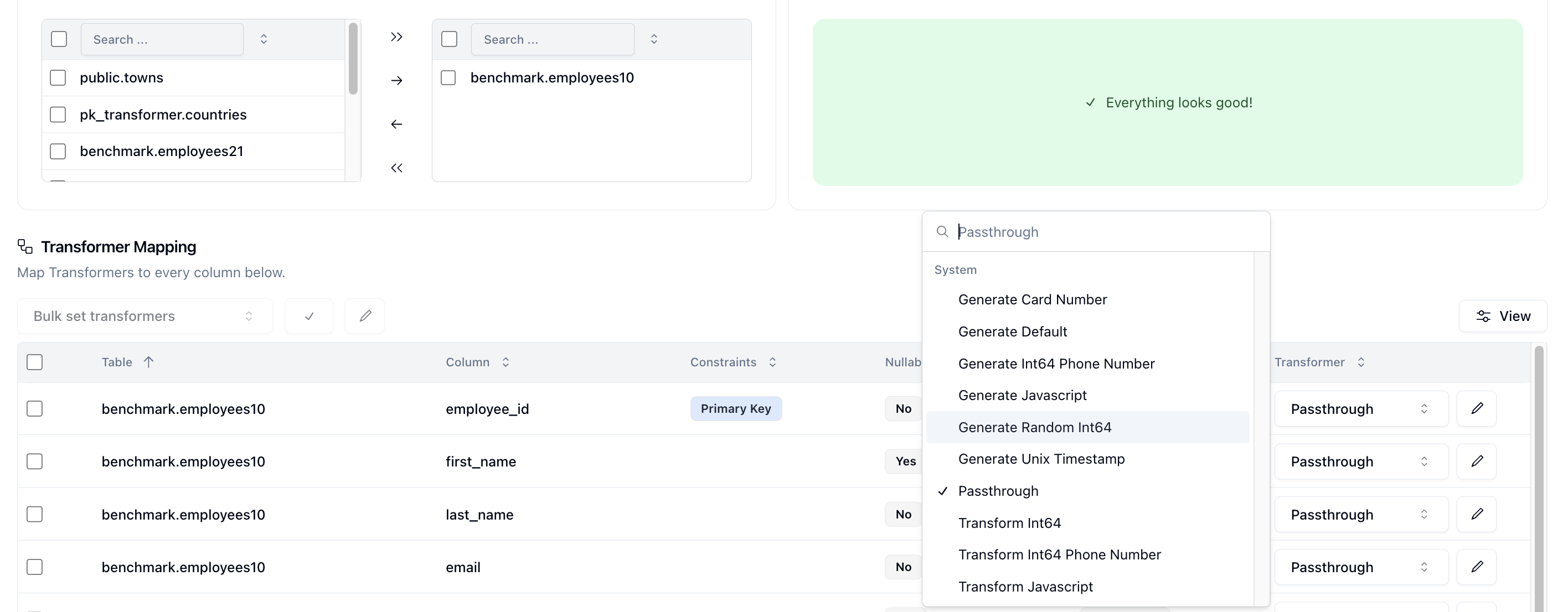Click the single left arrow to remove selected
Image resolution: width=1568 pixels, height=612 pixels.
396,124
